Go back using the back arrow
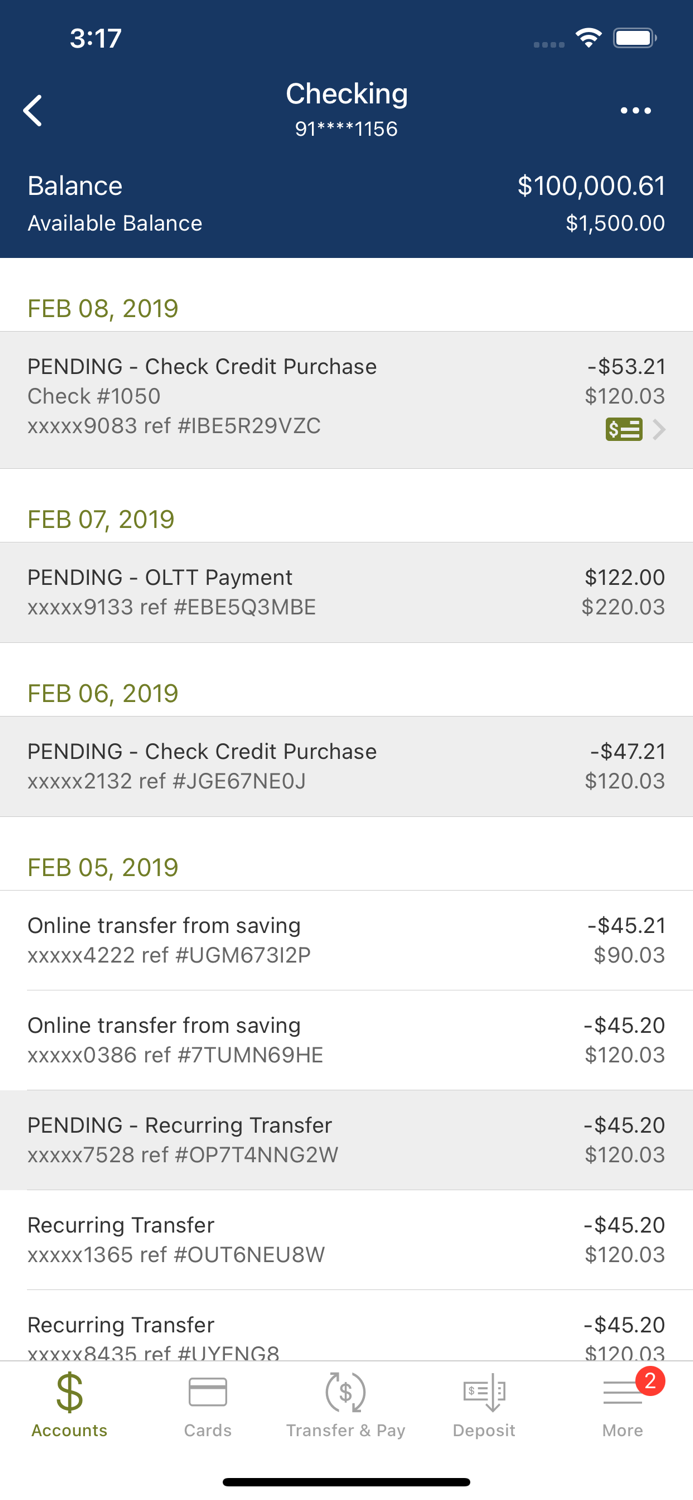Screen dimensions: 693x1500 (33, 110)
